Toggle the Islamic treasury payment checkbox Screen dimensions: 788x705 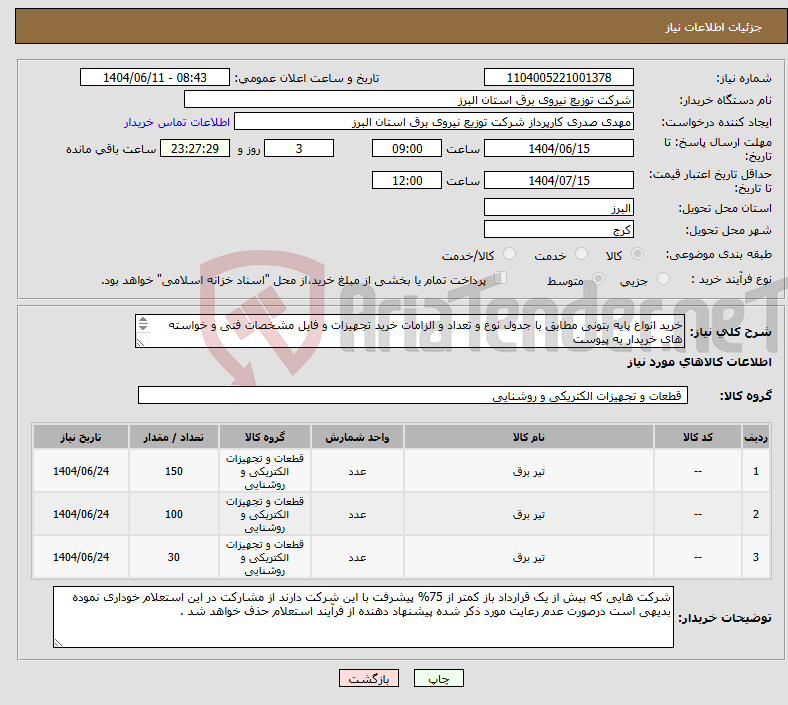pyautogui.click(x=501, y=278)
